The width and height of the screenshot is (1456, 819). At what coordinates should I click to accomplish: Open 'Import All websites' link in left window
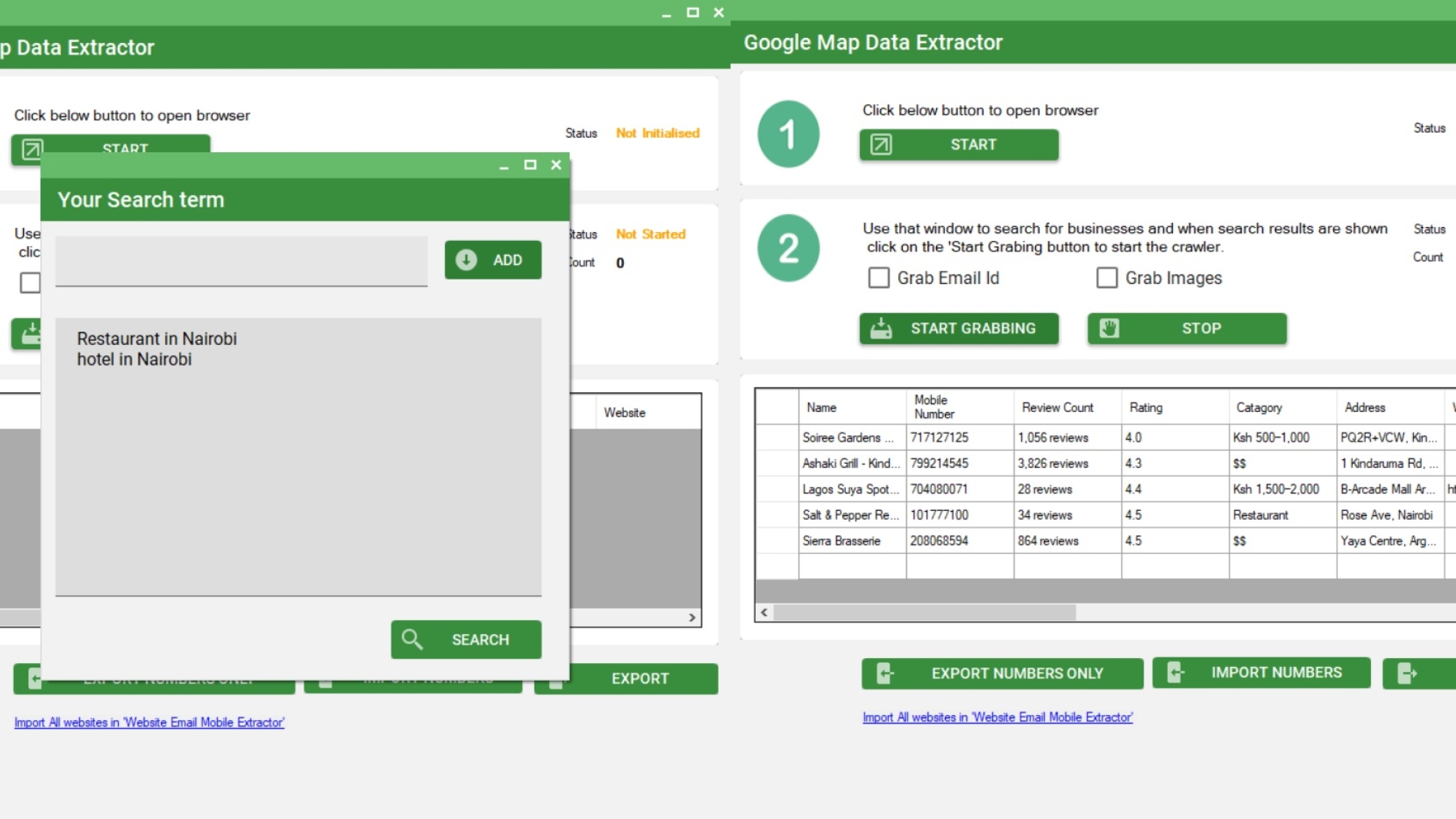pyautogui.click(x=149, y=722)
